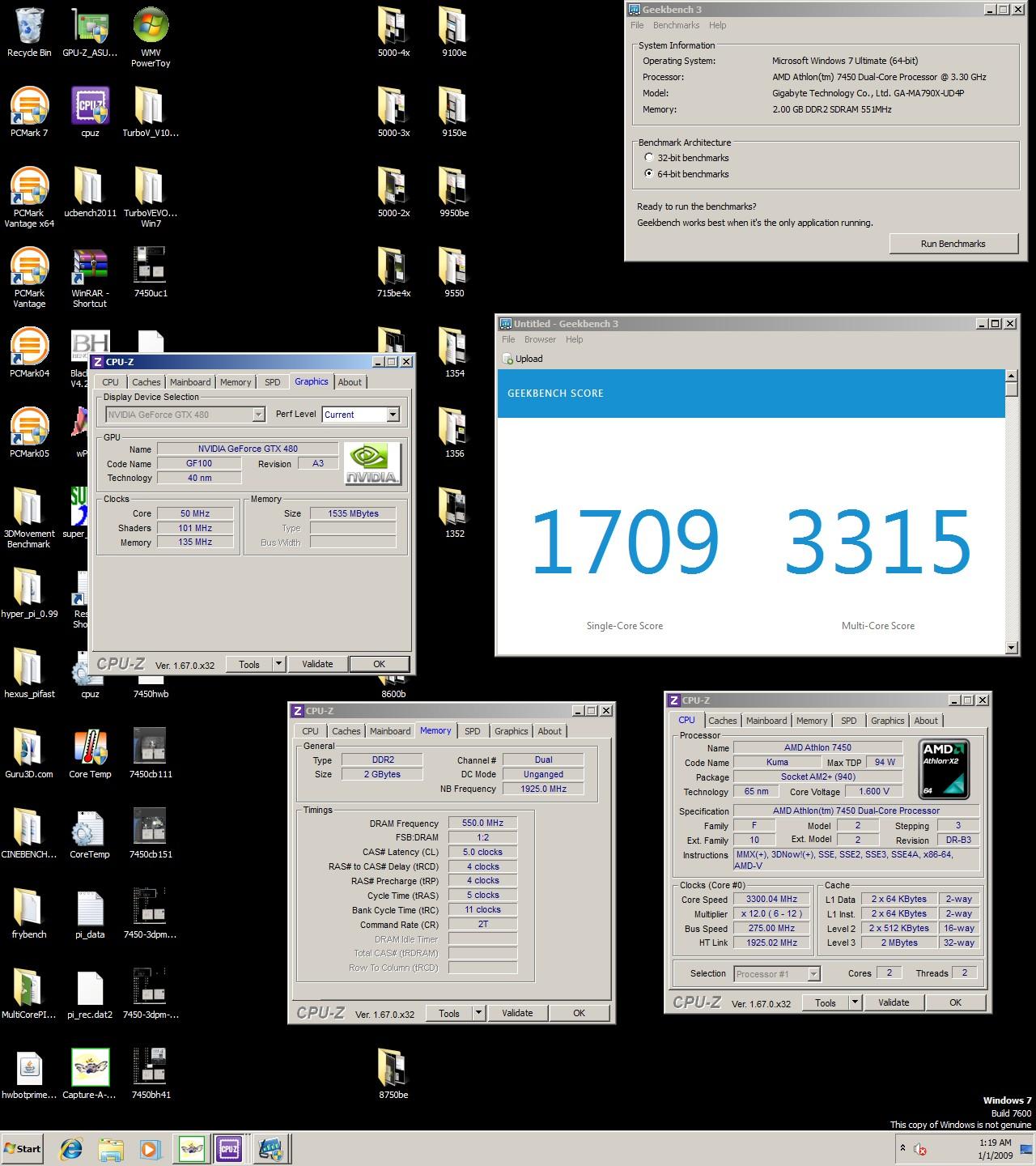Open the Guru3D.com folder
This screenshot has width=1036, height=1166.
pyautogui.click(x=29, y=753)
